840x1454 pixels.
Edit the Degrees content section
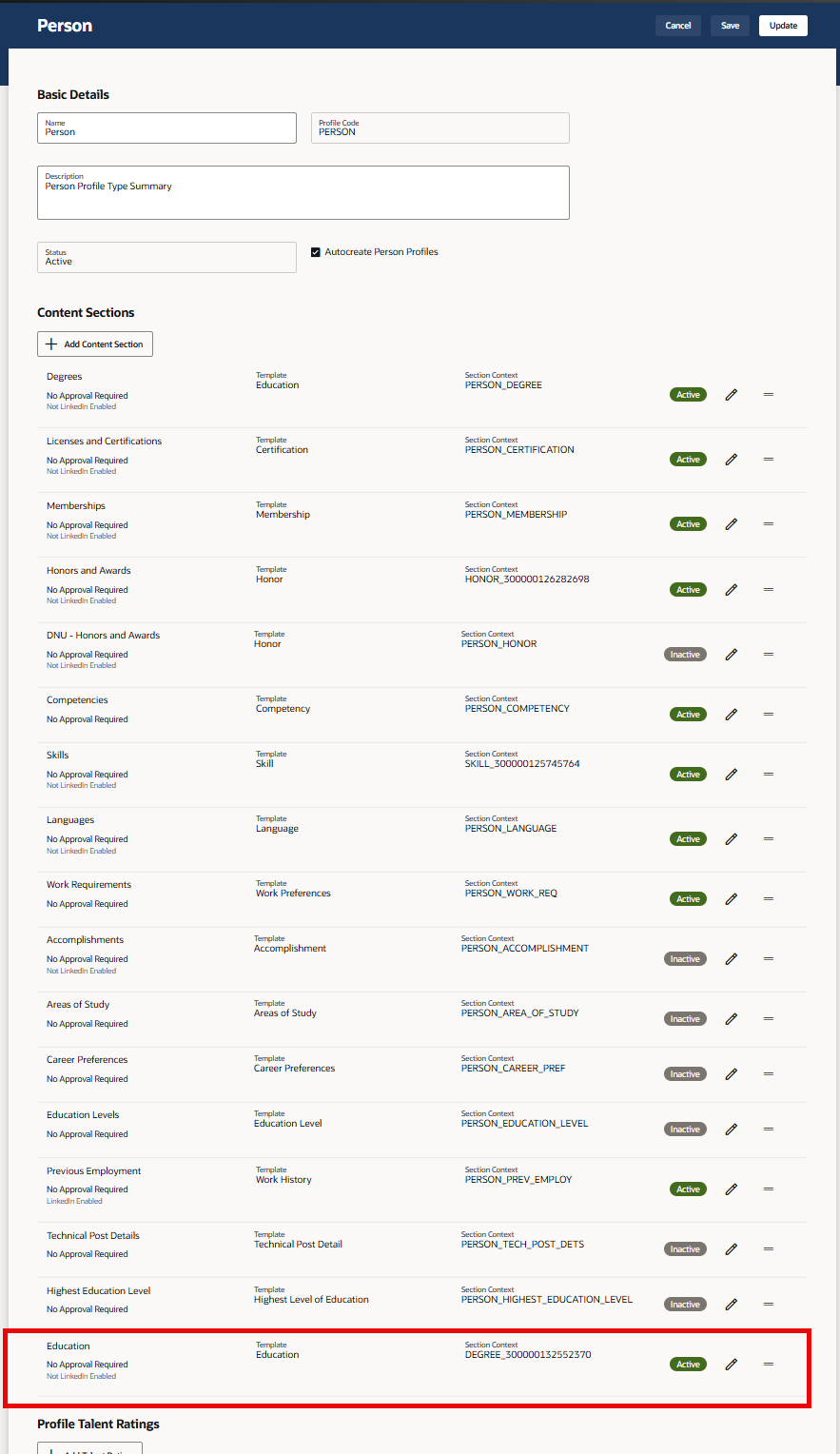click(731, 394)
